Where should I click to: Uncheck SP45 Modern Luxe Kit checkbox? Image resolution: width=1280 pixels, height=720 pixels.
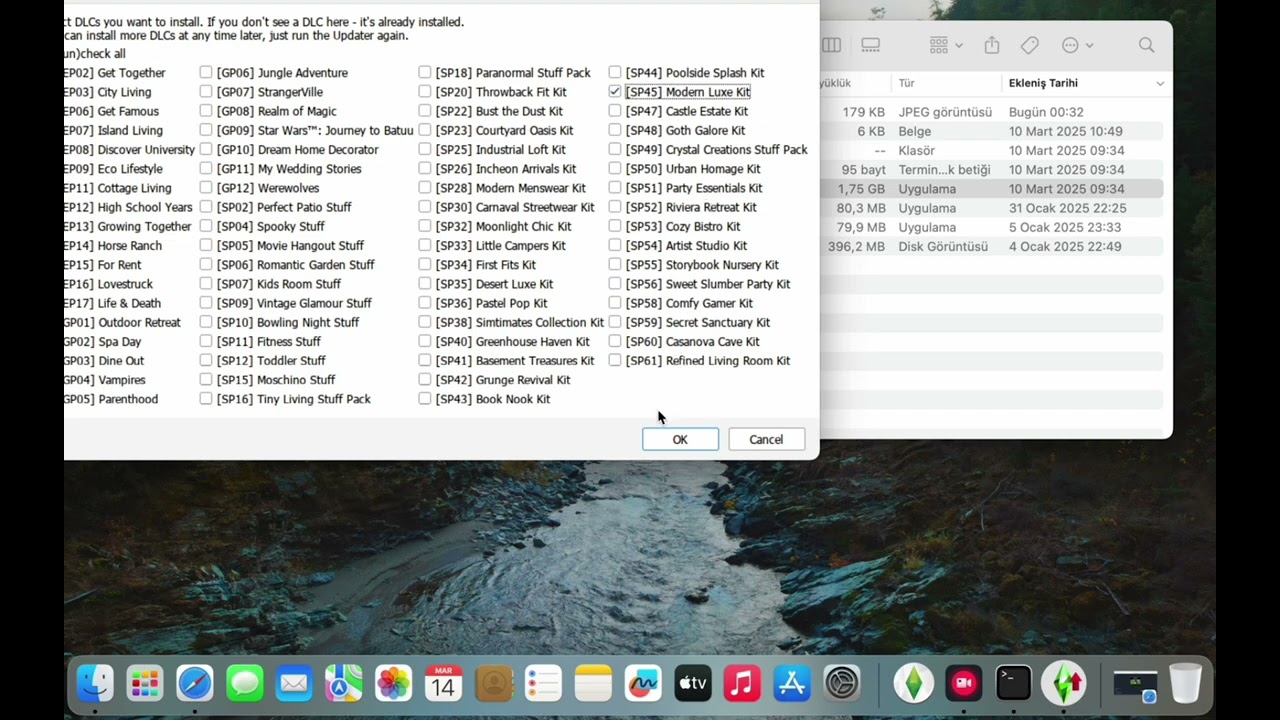615,91
